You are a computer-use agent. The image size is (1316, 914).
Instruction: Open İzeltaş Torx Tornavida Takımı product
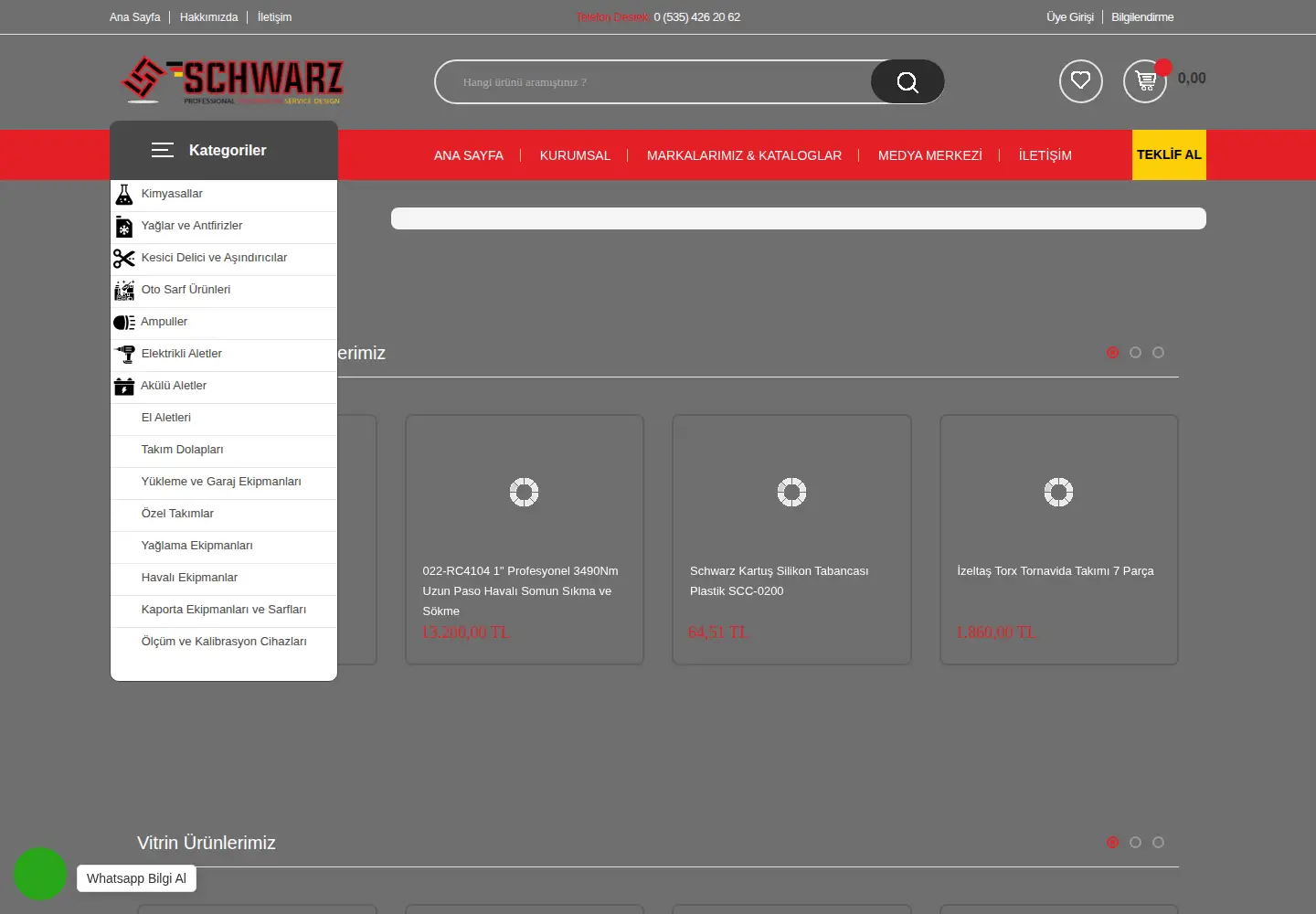tap(1059, 540)
